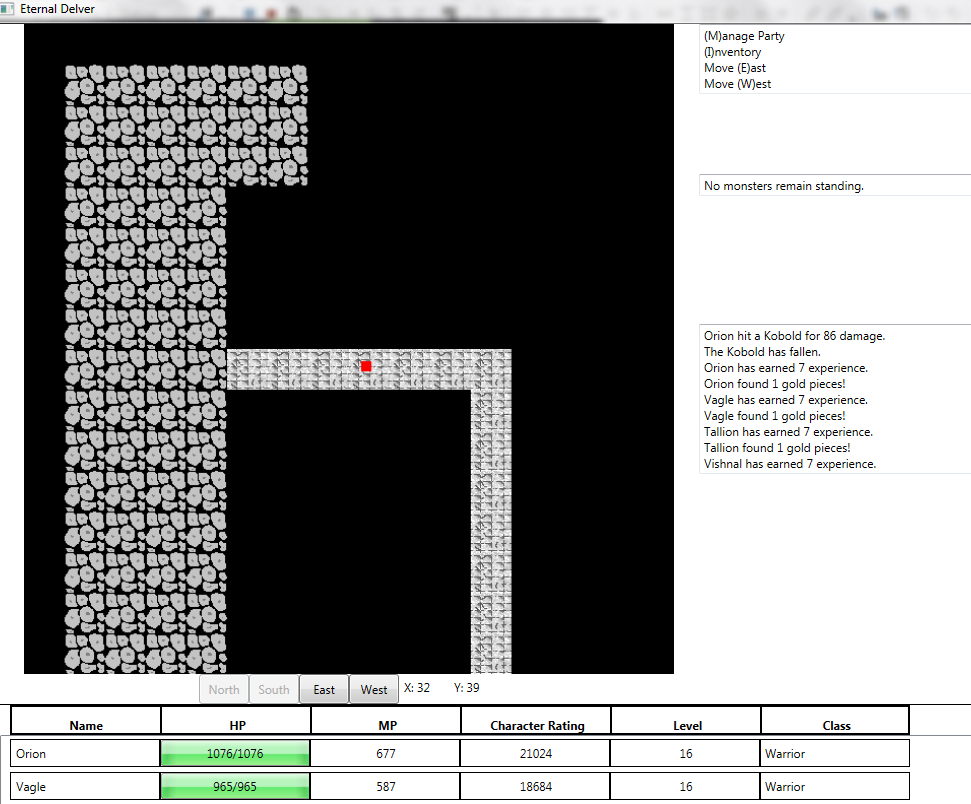Screen dimensions: 971x804
Task: Click Orion's green HP bar
Action: pyautogui.click(x=236, y=753)
